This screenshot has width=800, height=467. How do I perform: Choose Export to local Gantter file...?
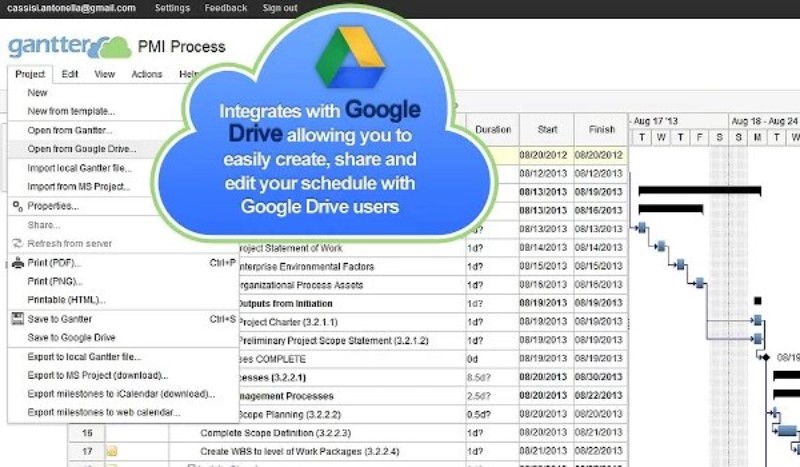tap(85, 357)
